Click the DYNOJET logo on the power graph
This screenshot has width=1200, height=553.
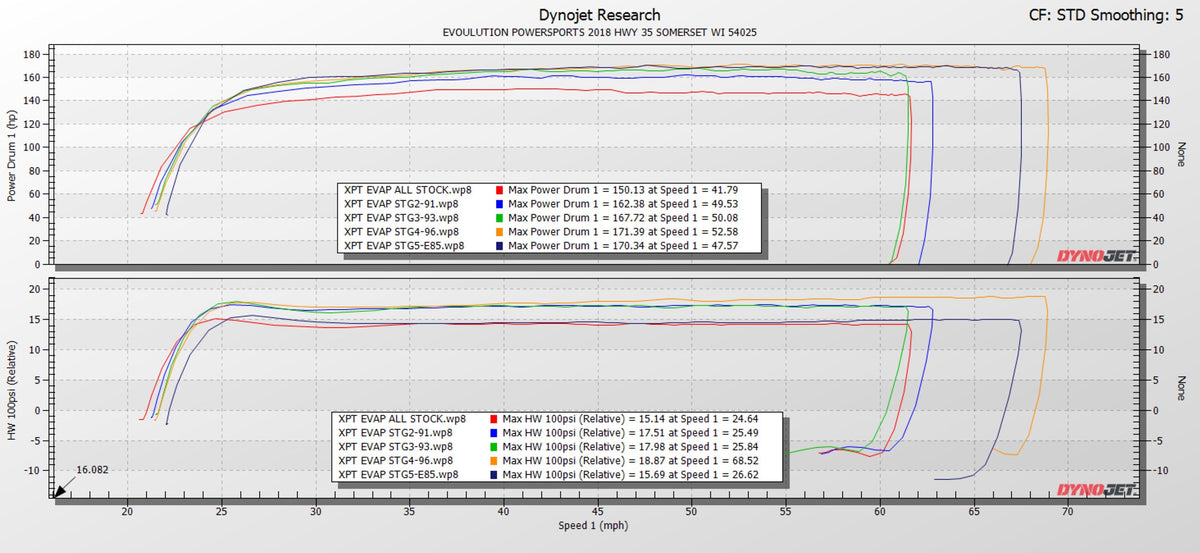pos(1095,255)
